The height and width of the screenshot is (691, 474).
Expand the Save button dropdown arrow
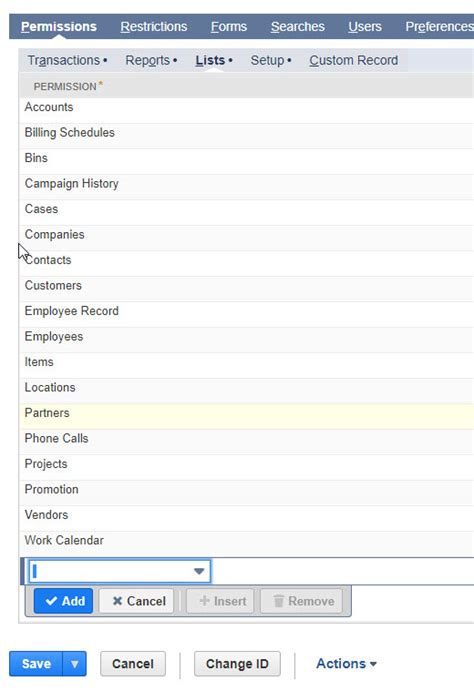coord(74,664)
